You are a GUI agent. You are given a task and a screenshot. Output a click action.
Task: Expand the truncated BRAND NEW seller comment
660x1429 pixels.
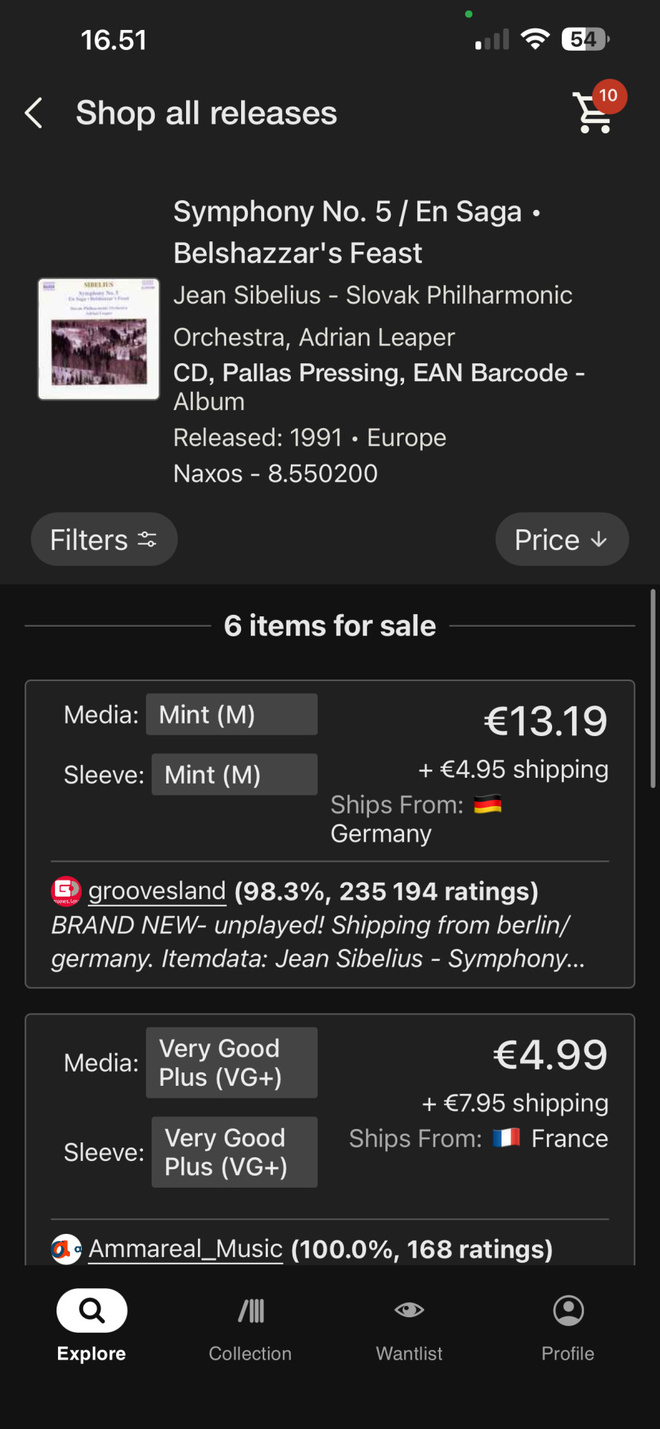tap(318, 942)
